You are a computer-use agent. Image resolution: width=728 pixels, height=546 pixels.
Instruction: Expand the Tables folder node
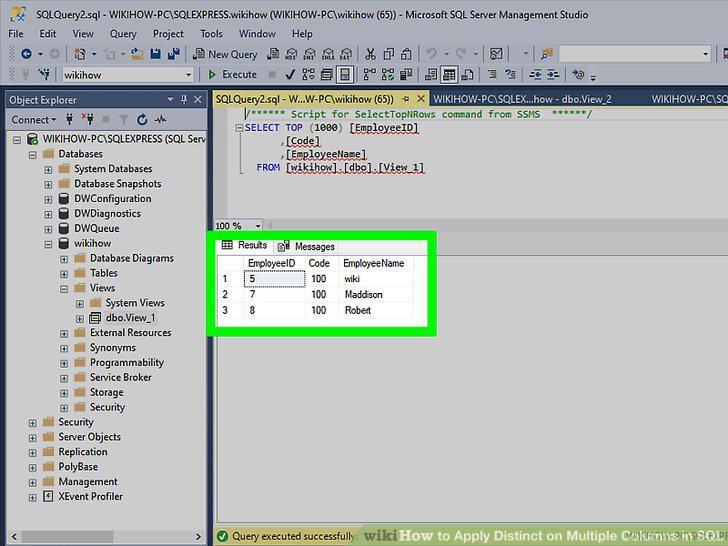tap(64, 274)
